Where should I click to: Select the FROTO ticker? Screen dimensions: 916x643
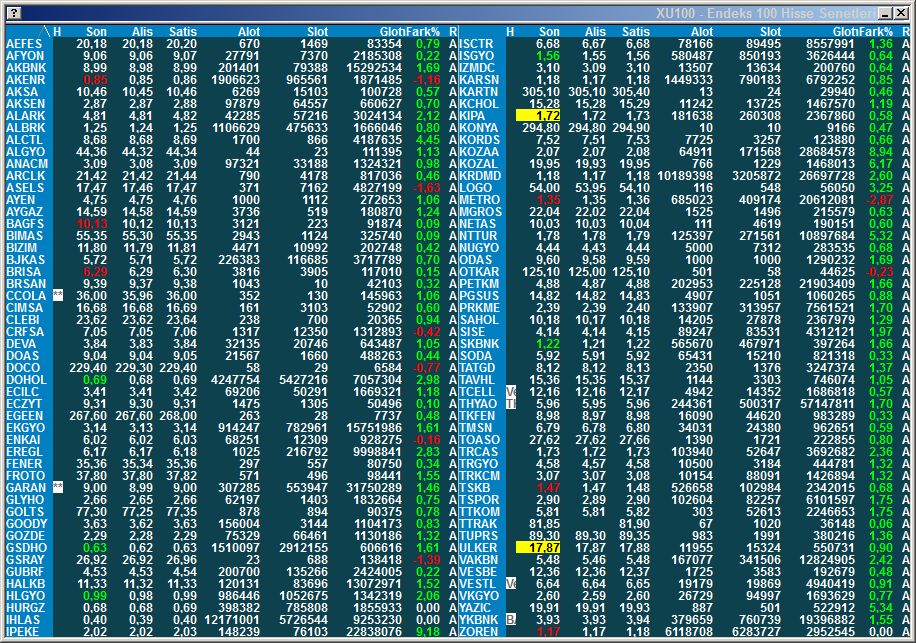pyautogui.click(x=25, y=476)
